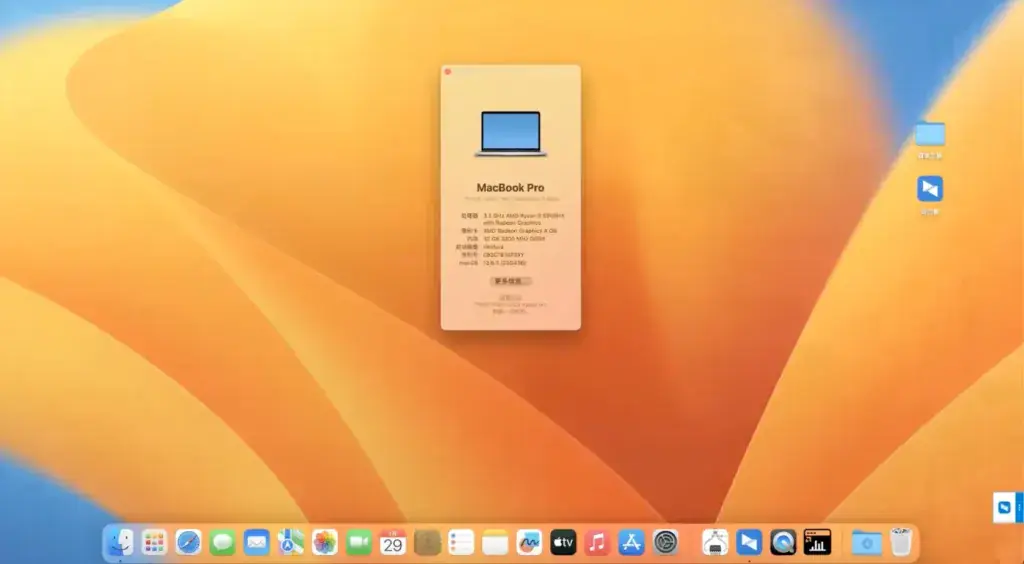Image resolution: width=1024 pixels, height=564 pixels.
Task: Click the "MacBook Pro" title text
Action: tap(511, 187)
